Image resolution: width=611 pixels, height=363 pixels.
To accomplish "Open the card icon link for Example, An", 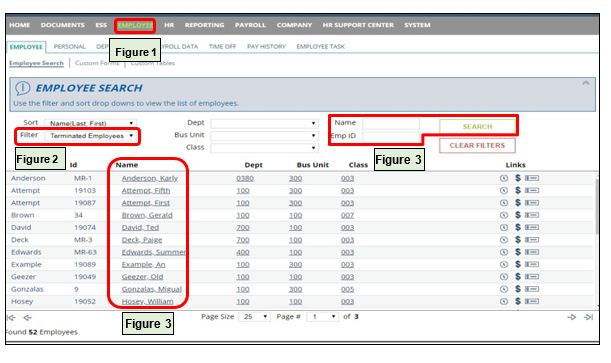I will pyautogui.click(x=532, y=264).
